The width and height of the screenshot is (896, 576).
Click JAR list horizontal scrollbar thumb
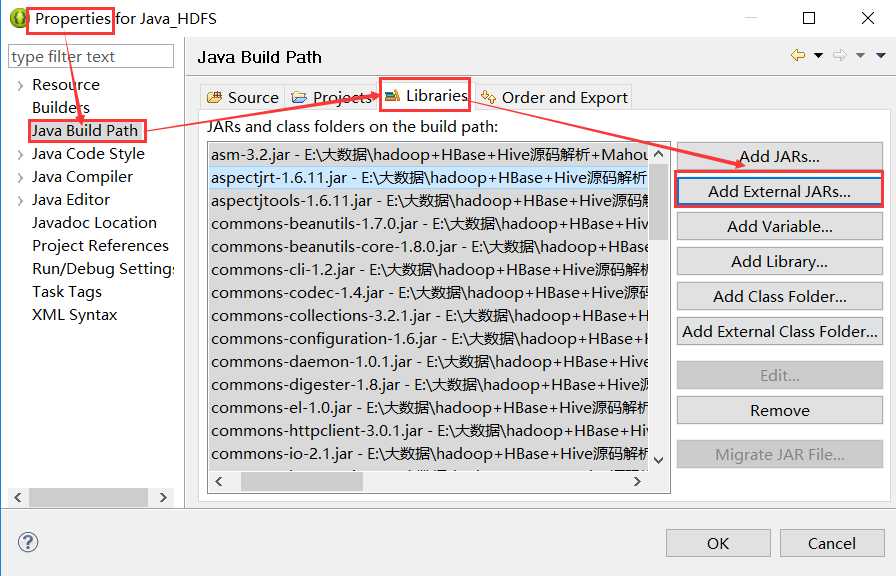(302, 481)
